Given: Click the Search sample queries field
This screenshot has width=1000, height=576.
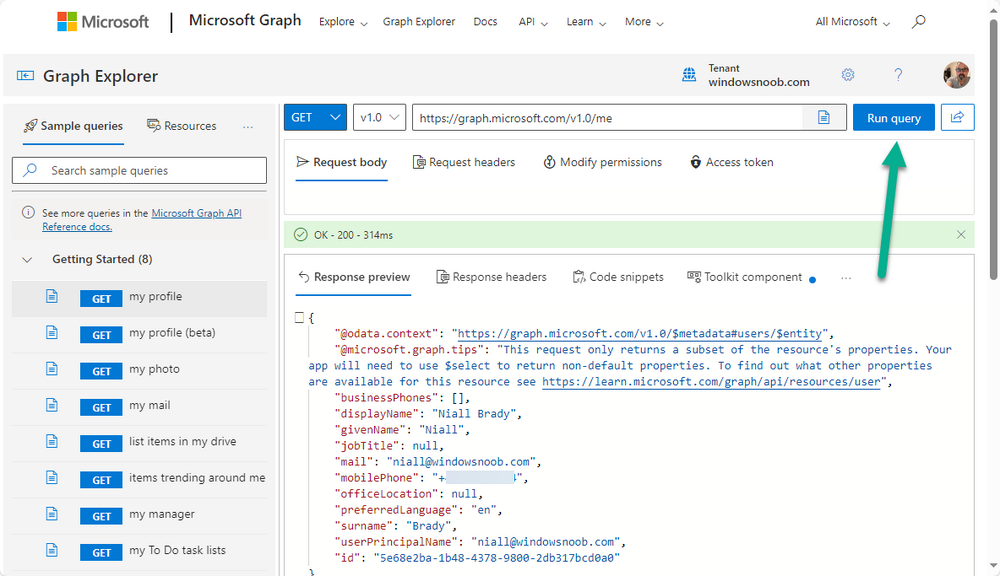Looking at the screenshot, I should point(139,170).
